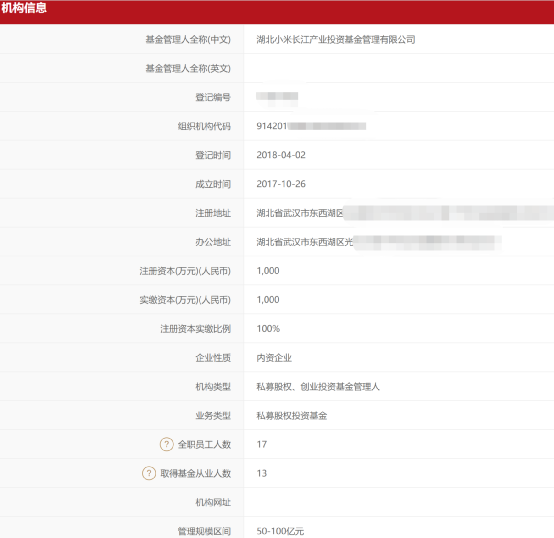Select the 管理规模区间 label

pos(204,531)
